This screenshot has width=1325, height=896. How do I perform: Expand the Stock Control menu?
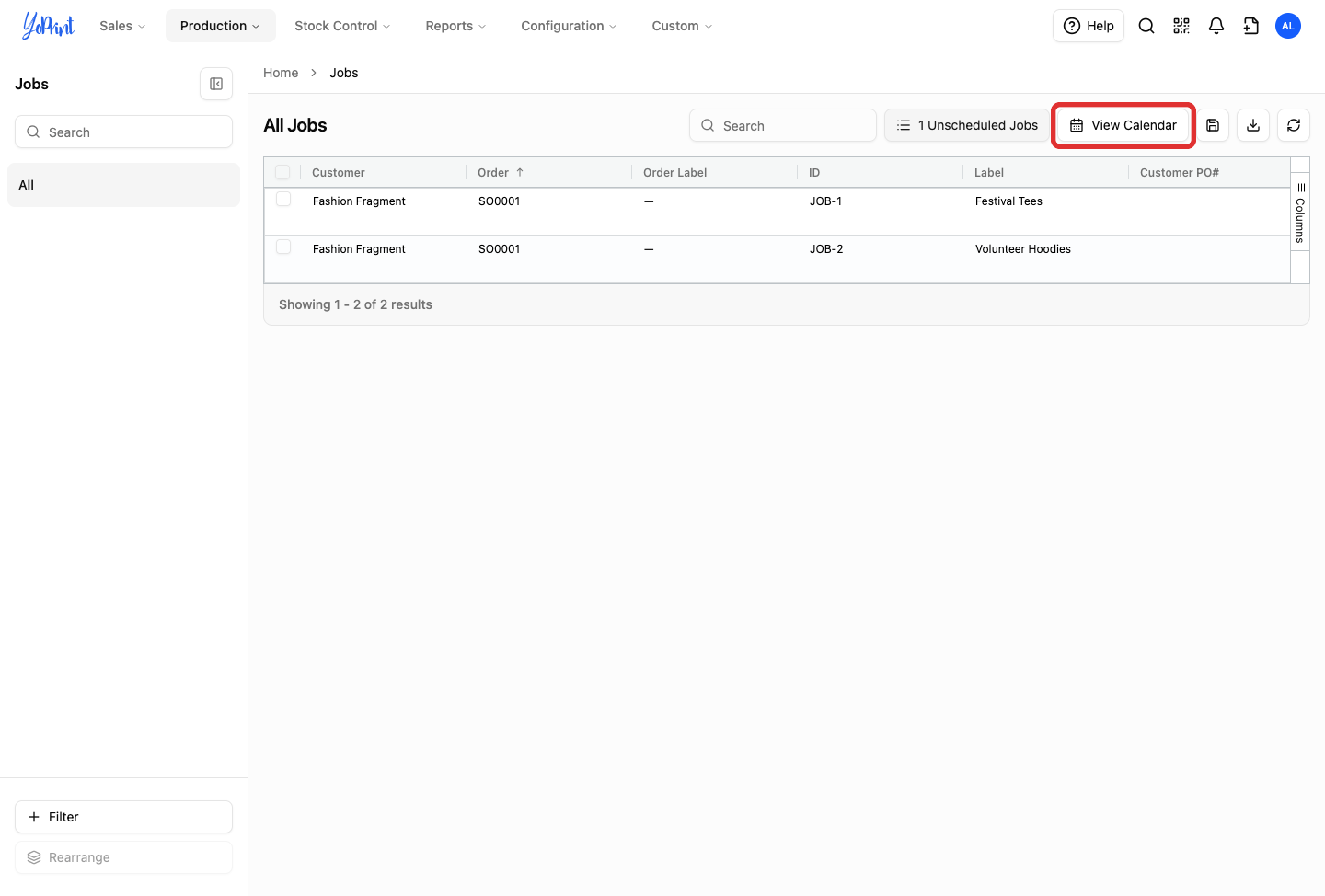(x=342, y=26)
